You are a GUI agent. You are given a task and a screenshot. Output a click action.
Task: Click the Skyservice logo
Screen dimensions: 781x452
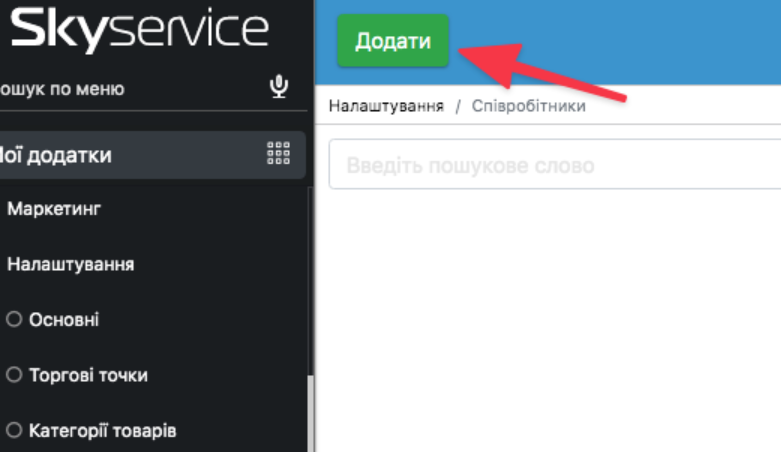pyautogui.click(x=139, y=30)
